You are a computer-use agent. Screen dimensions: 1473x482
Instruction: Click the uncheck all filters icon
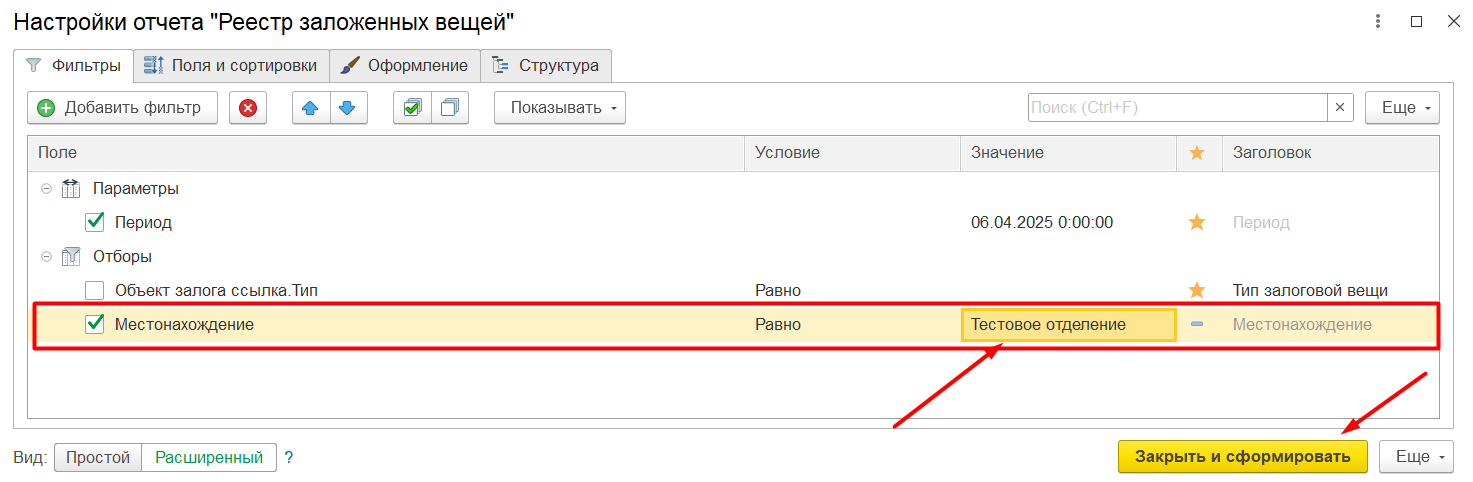[450, 108]
